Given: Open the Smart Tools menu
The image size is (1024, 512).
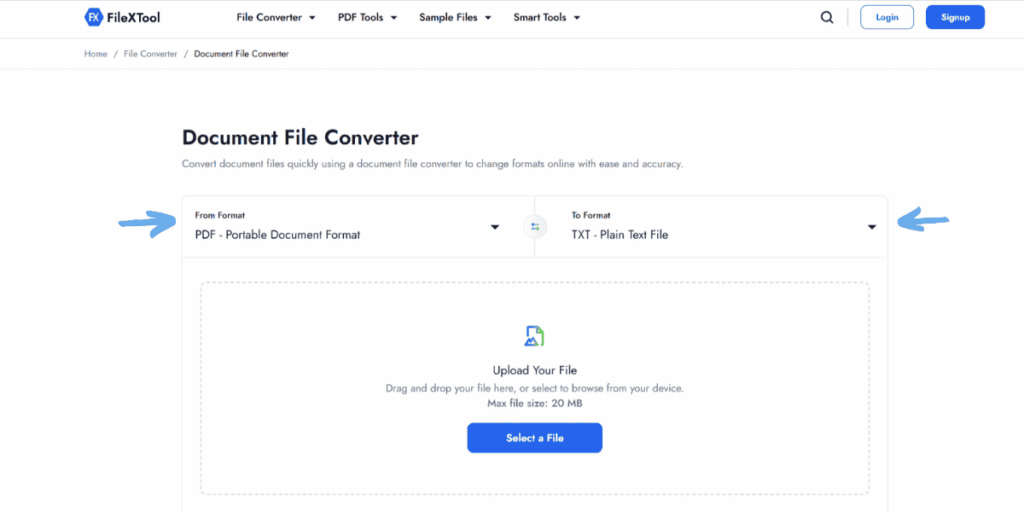Looking at the screenshot, I should (x=547, y=18).
